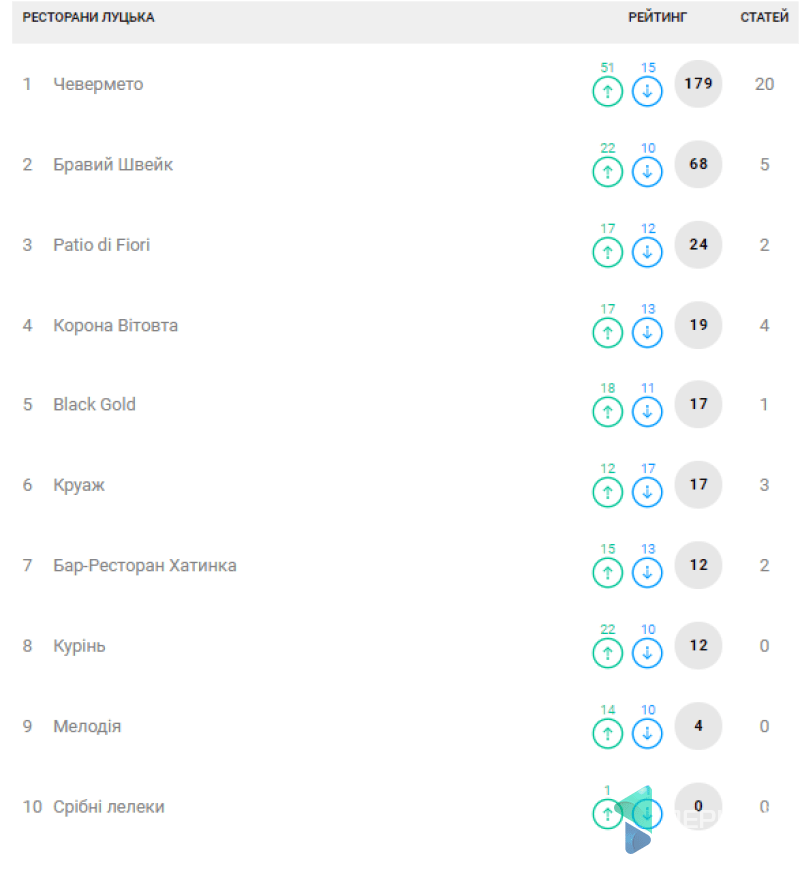Downvote Мелодія restaurant
The image size is (800, 874).
tap(647, 733)
